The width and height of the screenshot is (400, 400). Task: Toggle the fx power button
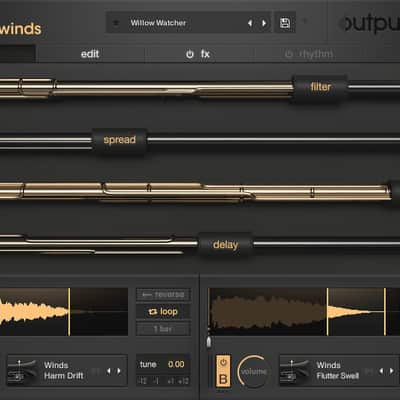tap(190, 54)
